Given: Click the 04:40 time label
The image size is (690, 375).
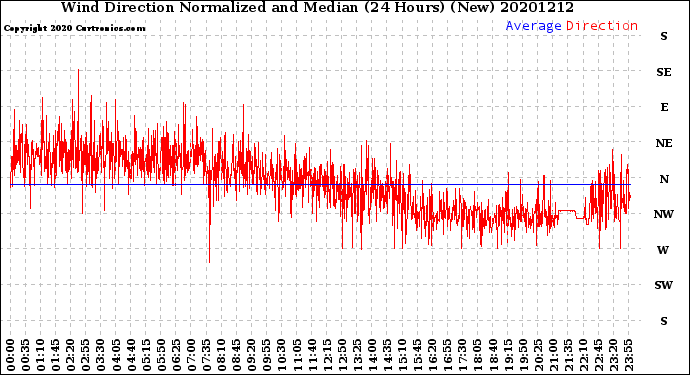Looking at the screenshot, I should (131, 355).
